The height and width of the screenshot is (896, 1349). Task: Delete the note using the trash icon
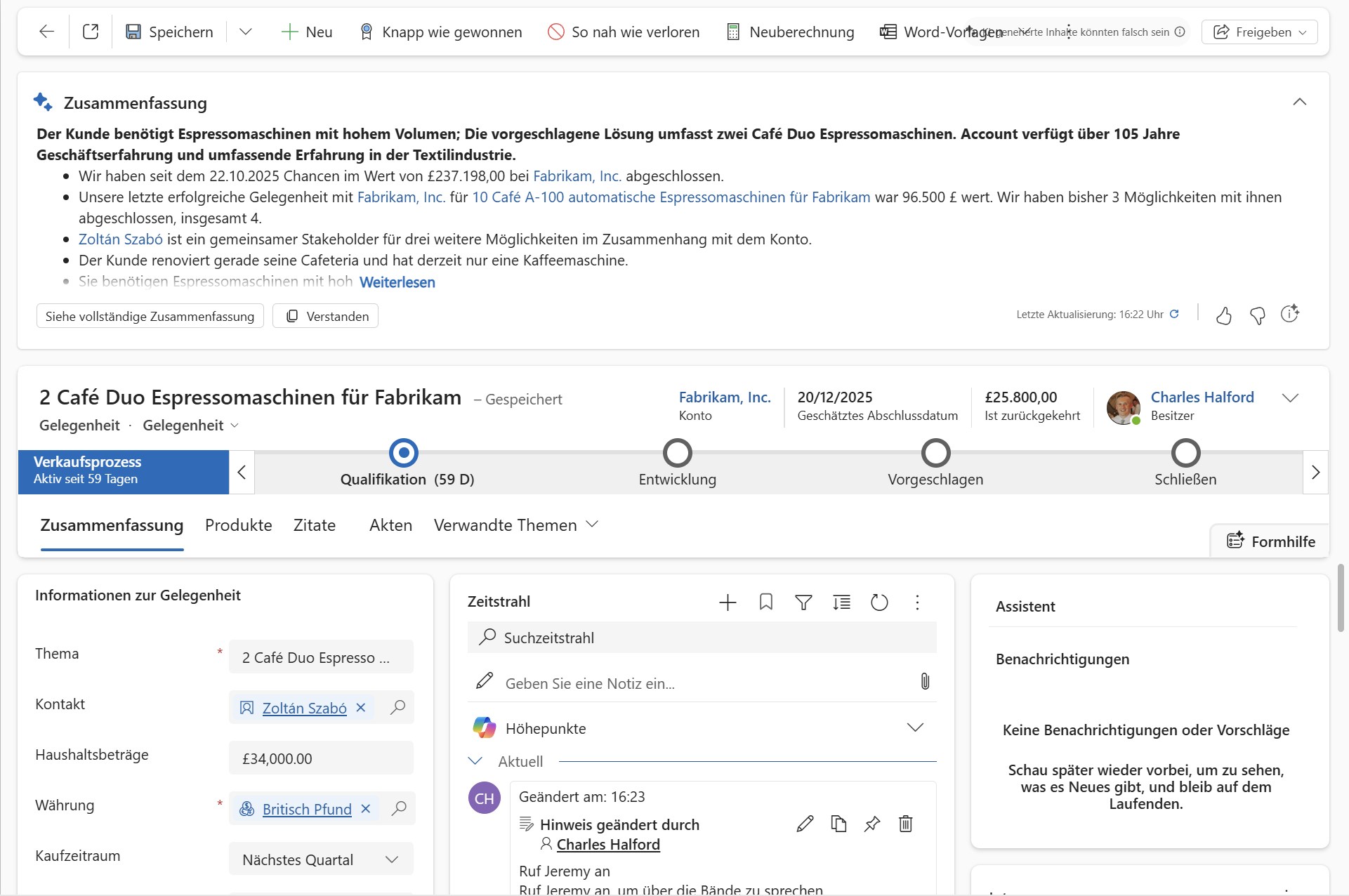pos(905,824)
